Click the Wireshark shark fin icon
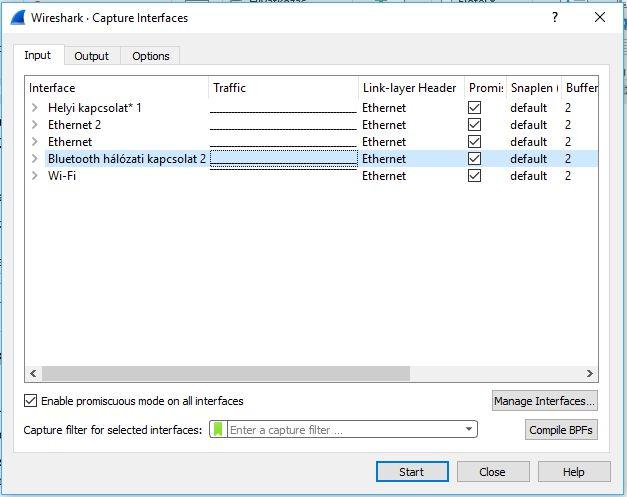Screen dimensions: 627x497 click(x=18, y=18)
